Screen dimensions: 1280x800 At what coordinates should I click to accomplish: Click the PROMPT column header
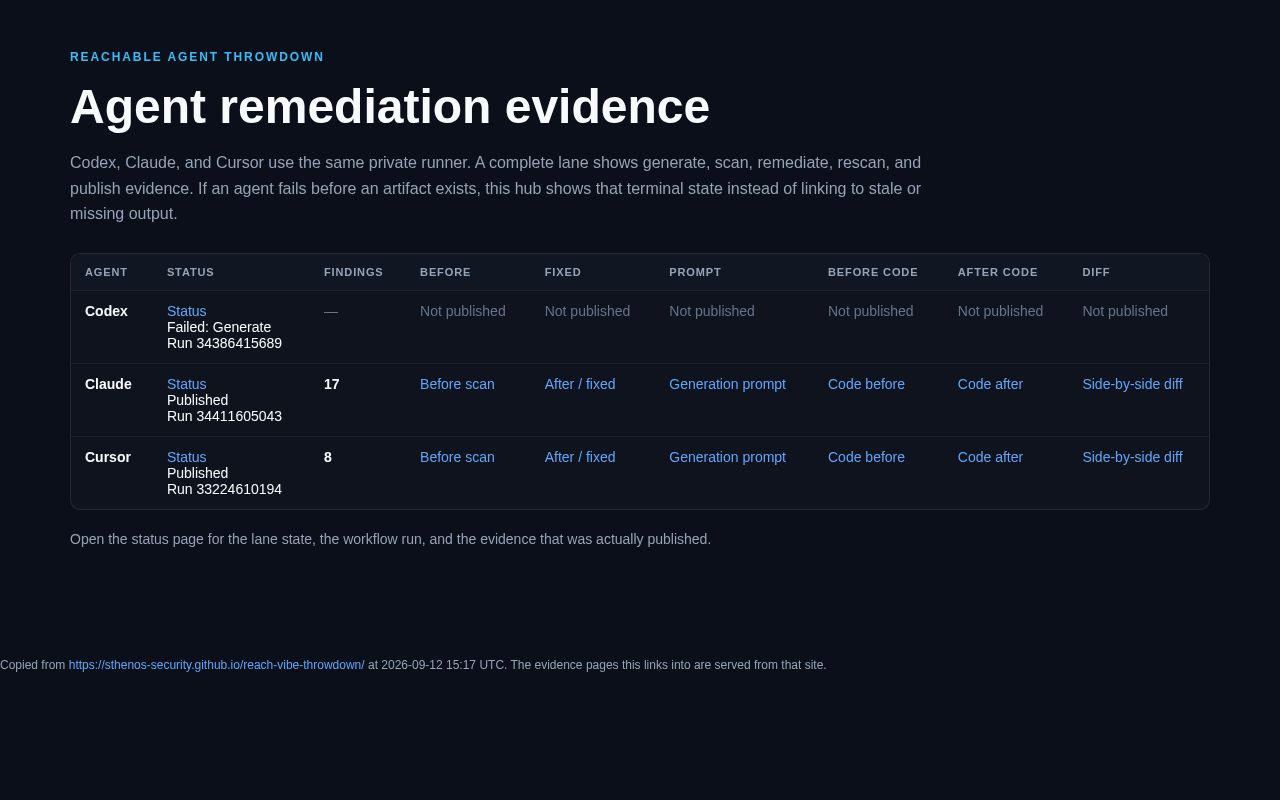point(695,272)
